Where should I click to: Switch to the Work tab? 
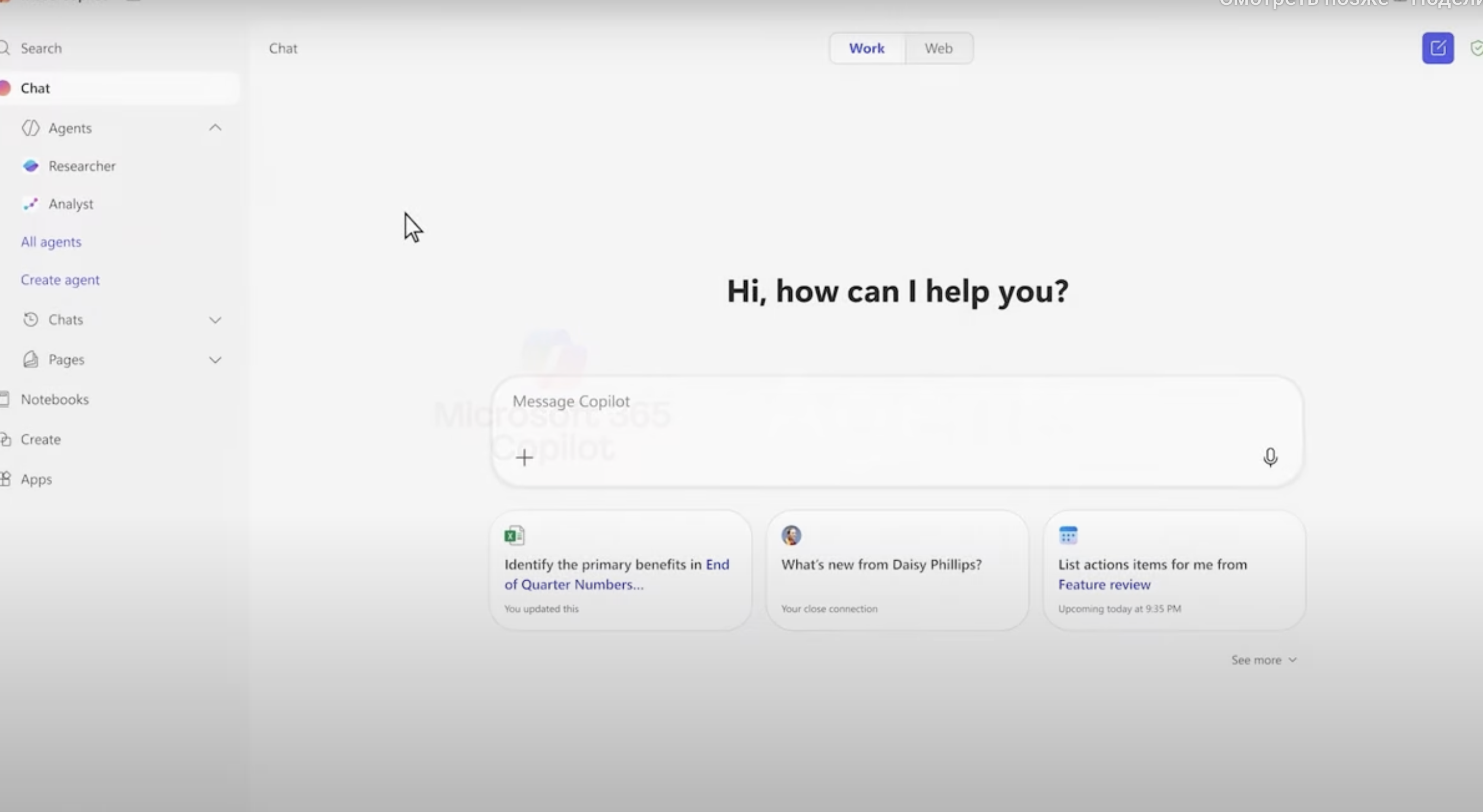coord(866,48)
